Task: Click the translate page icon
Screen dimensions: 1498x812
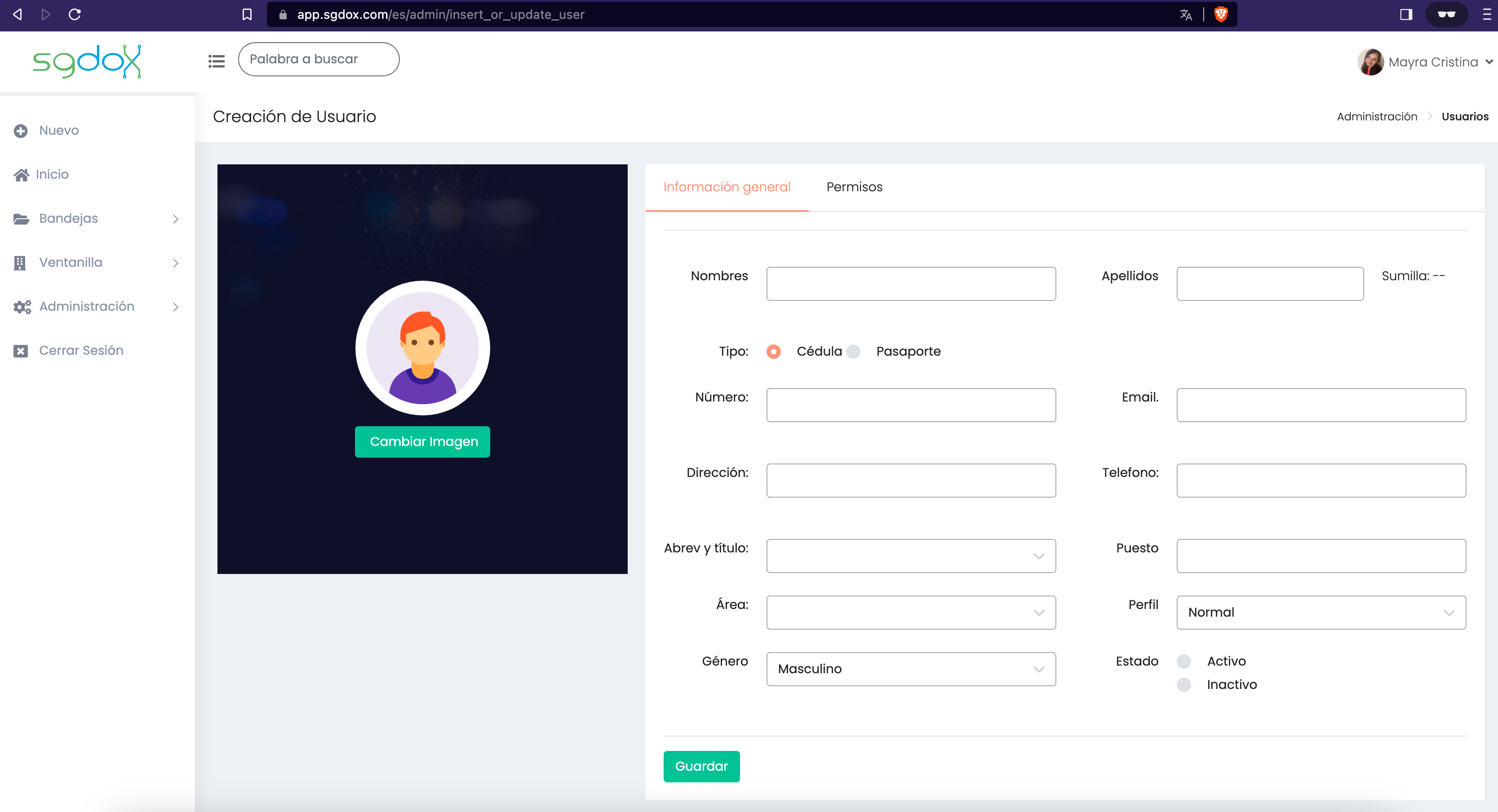Action: pos(1186,14)
